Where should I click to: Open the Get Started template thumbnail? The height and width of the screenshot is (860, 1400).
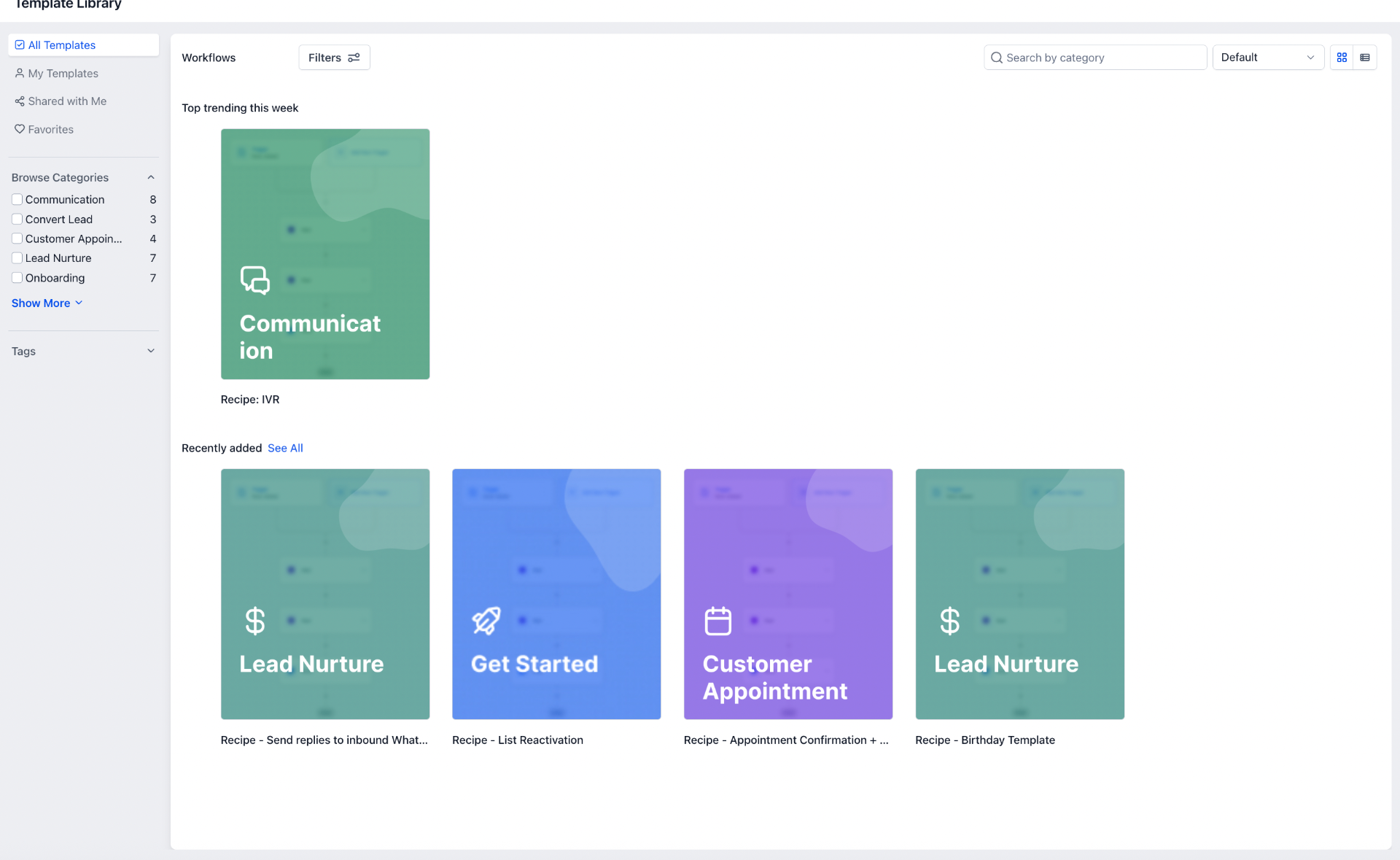click(x=556, y=594)
